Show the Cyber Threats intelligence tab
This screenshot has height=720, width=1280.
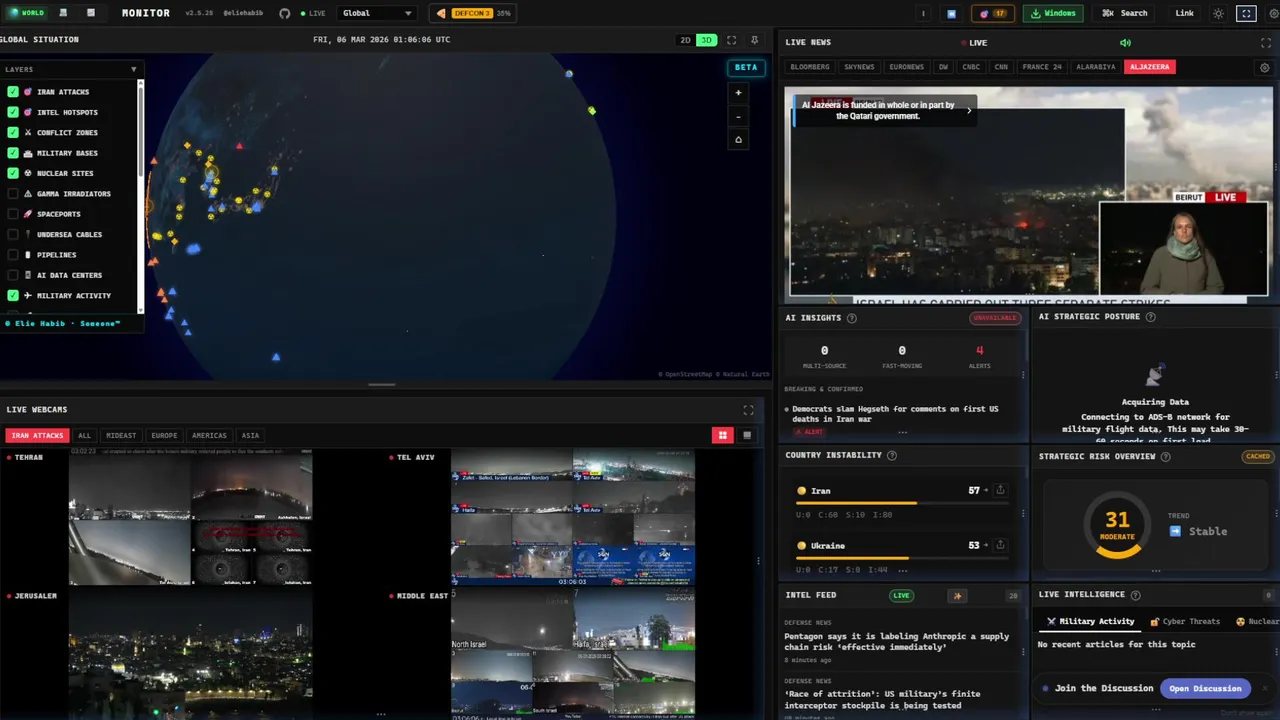(x=1185, y=621)
